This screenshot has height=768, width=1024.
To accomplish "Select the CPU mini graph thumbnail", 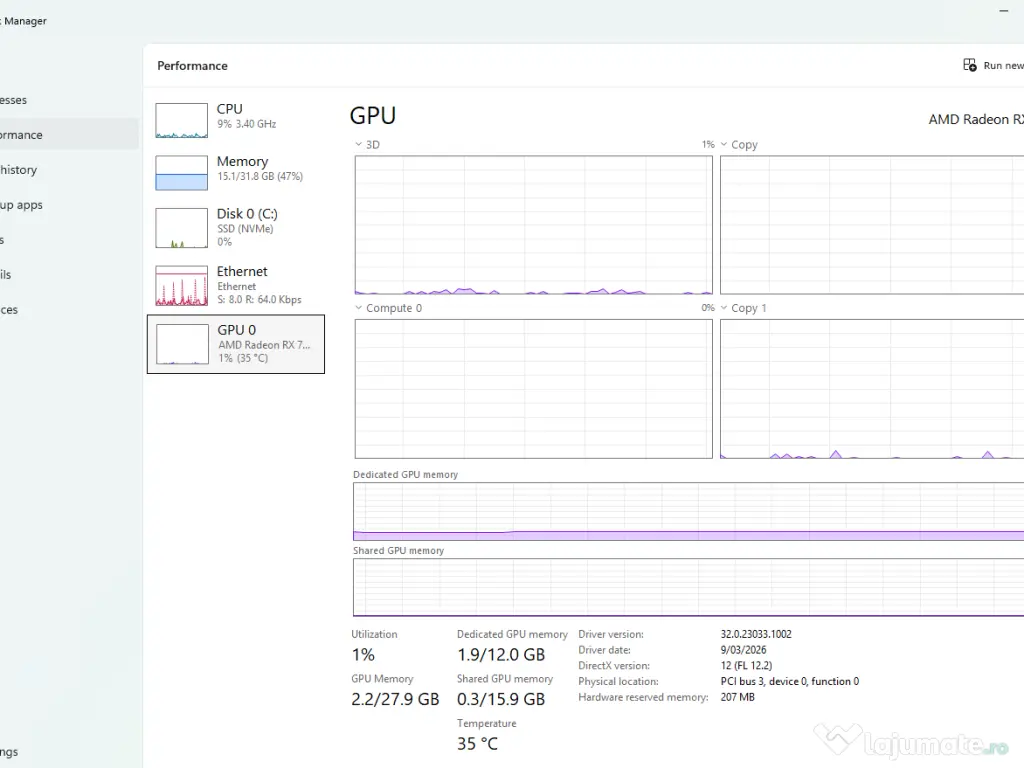I will pyautogui.click(x=181, y=120).
